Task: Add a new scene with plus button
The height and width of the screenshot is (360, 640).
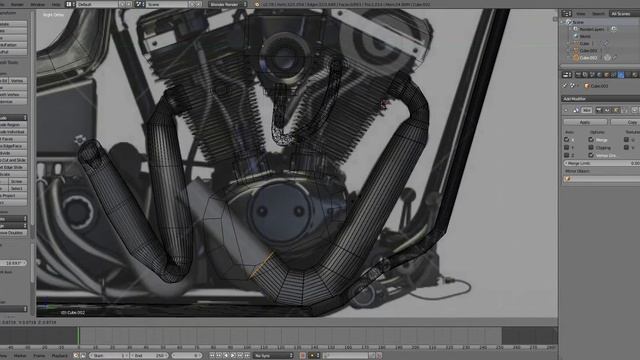Action: (x=192, y=4)
